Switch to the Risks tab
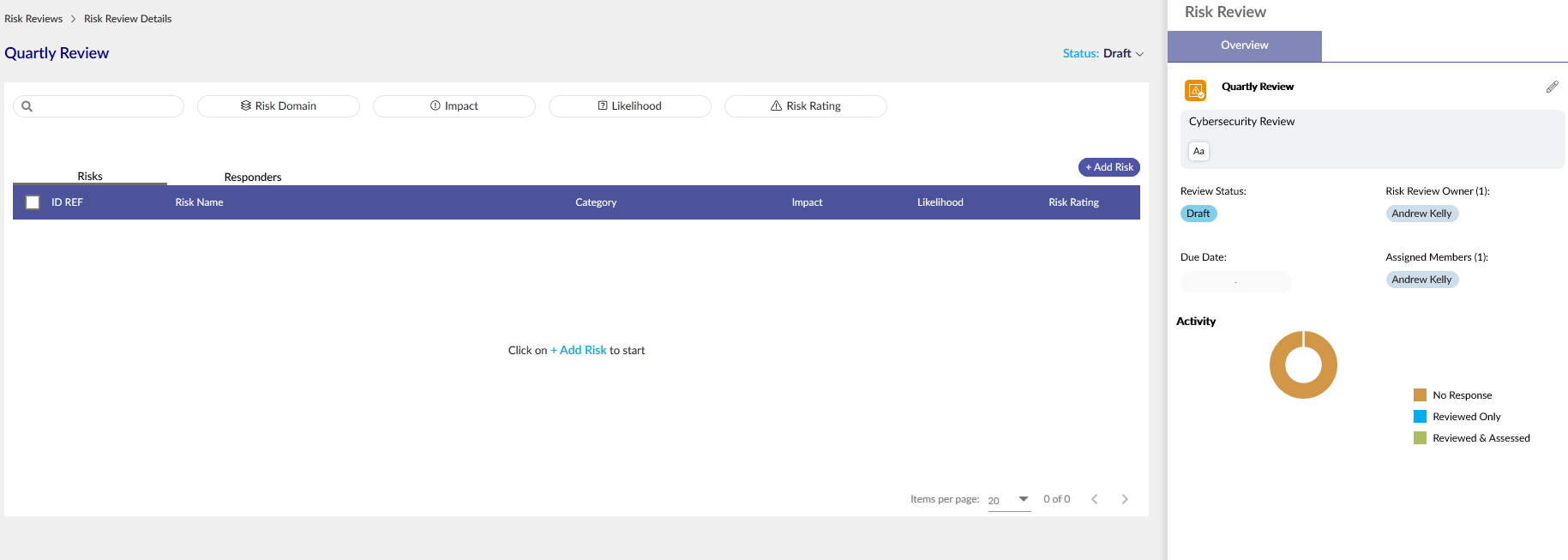This screenshot has width=1568, height=560. point(90,176)
